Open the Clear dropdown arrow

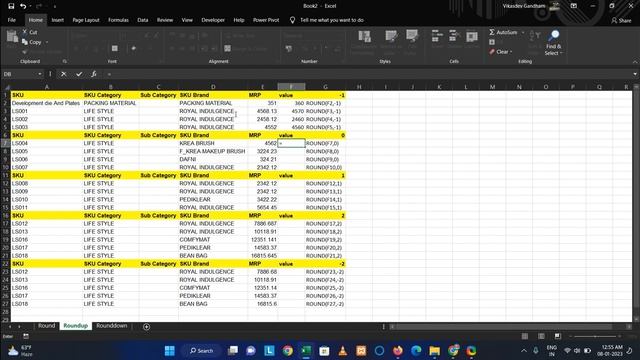tap(511, 52)
